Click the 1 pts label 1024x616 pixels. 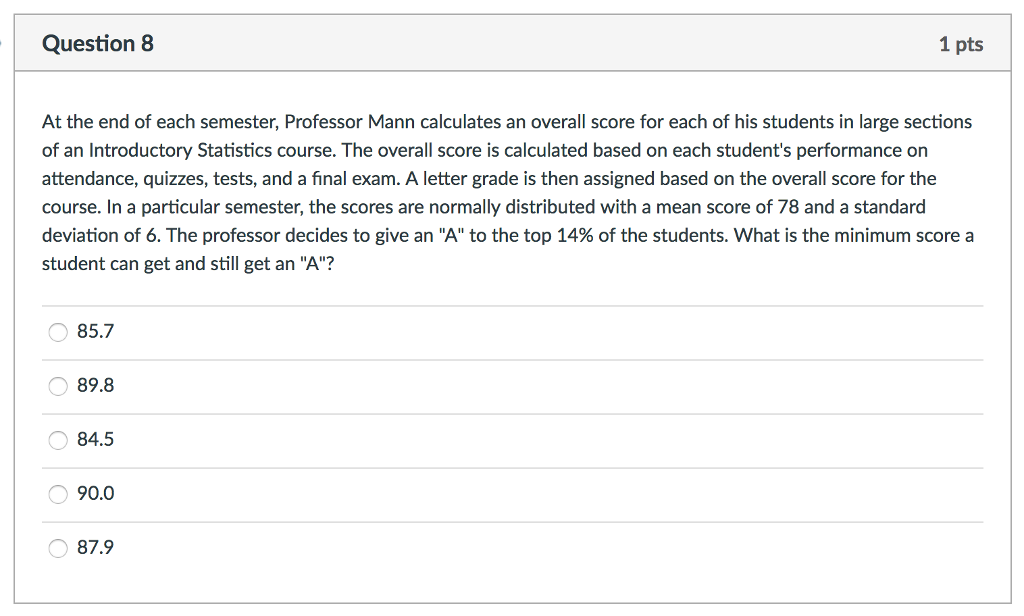point(962,43)
